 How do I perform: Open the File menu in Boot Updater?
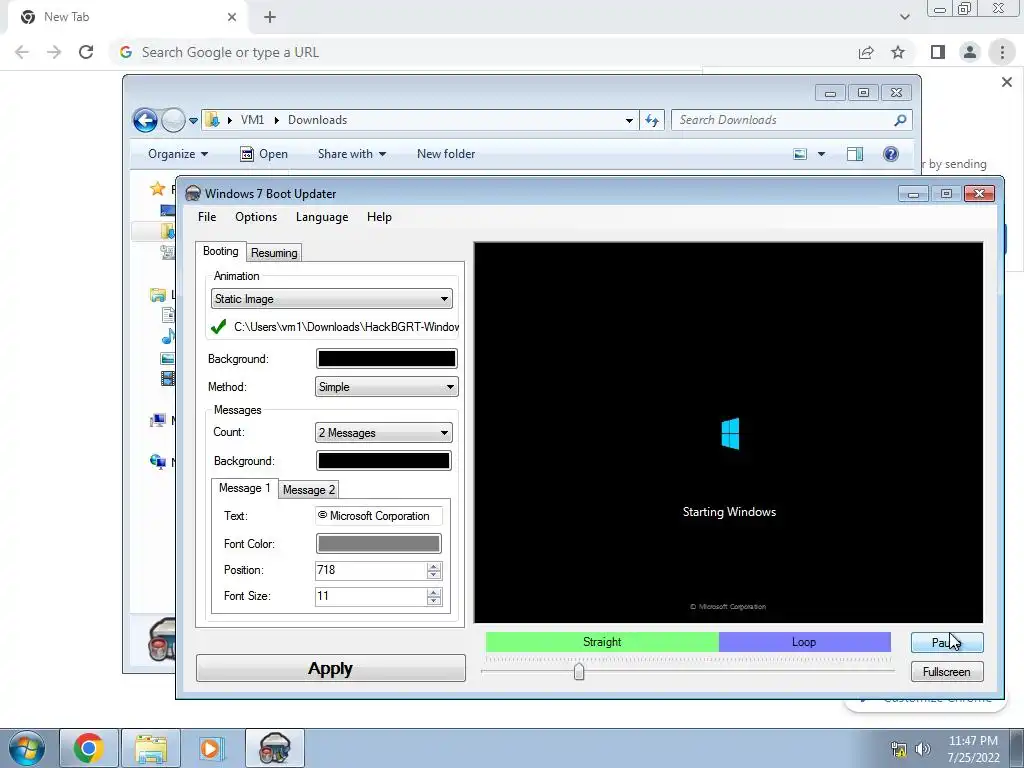[207, 217]
